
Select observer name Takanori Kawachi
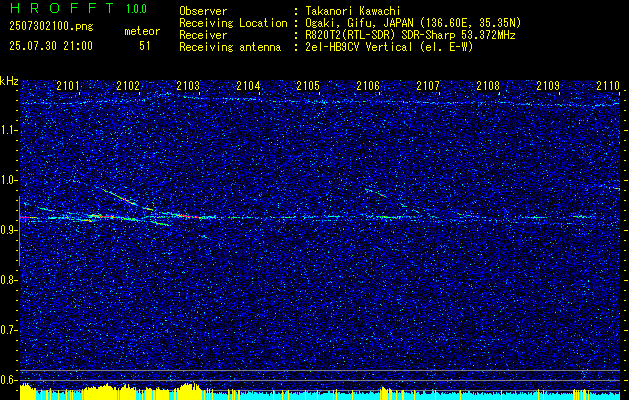(353, 11)
